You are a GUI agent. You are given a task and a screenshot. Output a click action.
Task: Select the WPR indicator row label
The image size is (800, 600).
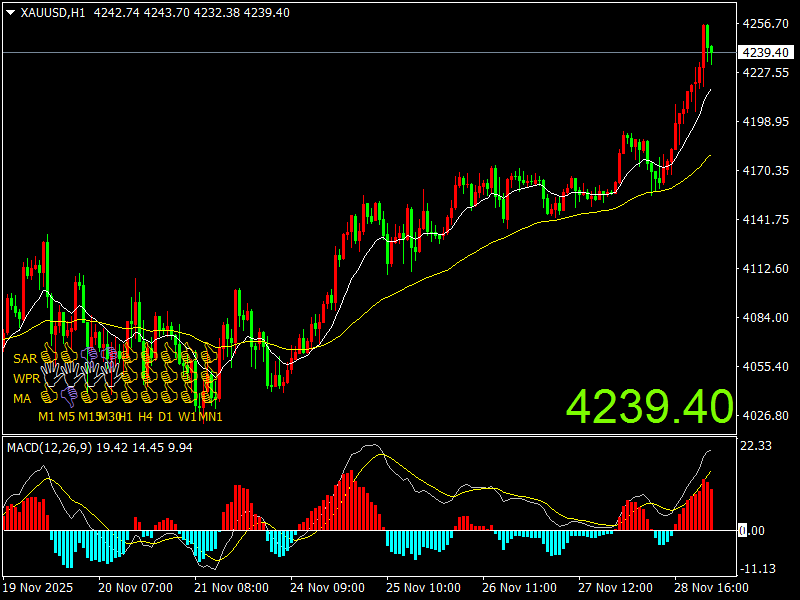click(x=25, y=379)
